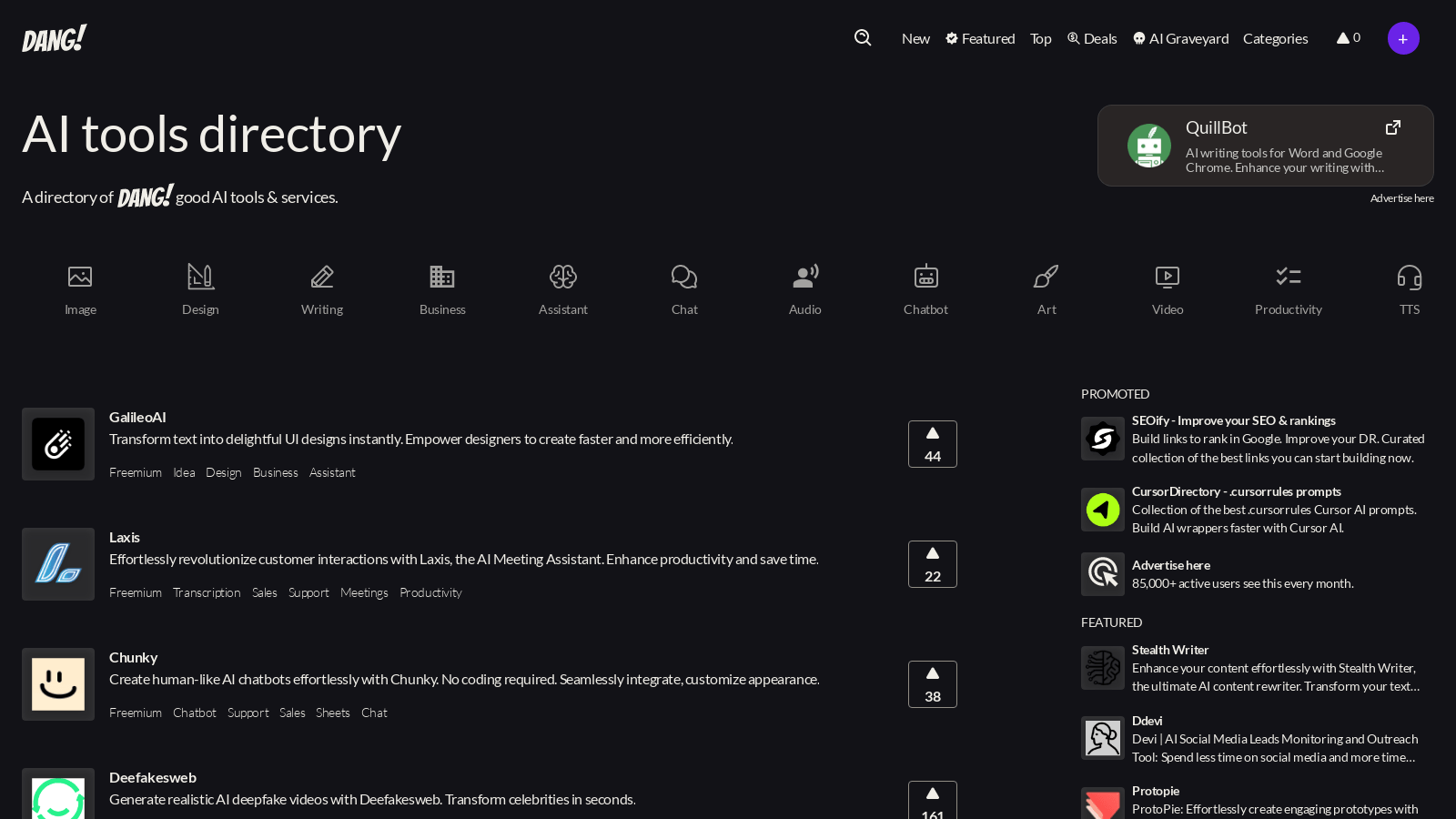Click the Transcription tag under Laxis
The width and height of the screenshot is (1456, 819).
pyautogui.click(x=207, y=592)
